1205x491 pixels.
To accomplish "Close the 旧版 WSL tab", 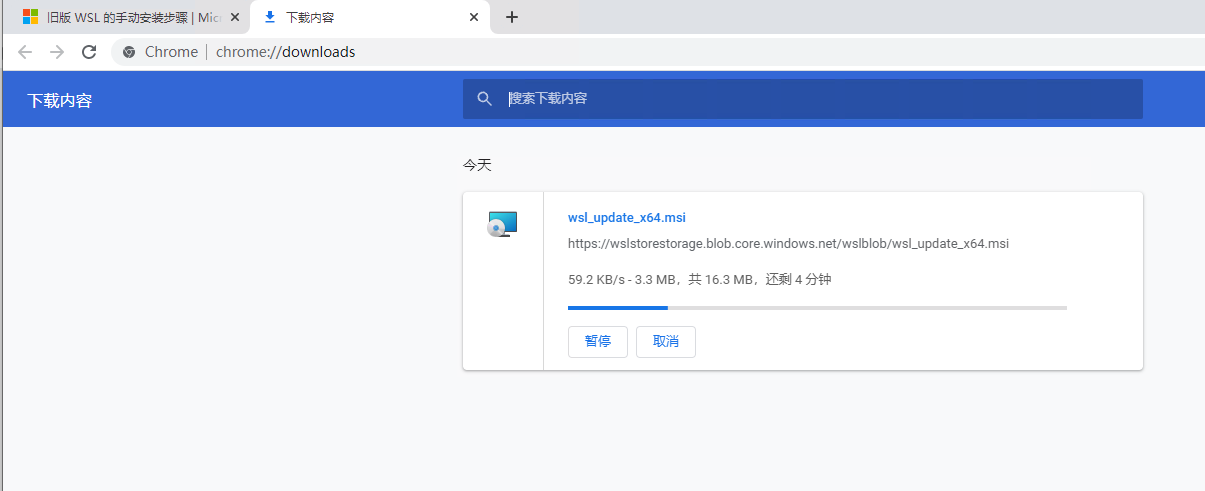I will [x=235, y=17].
